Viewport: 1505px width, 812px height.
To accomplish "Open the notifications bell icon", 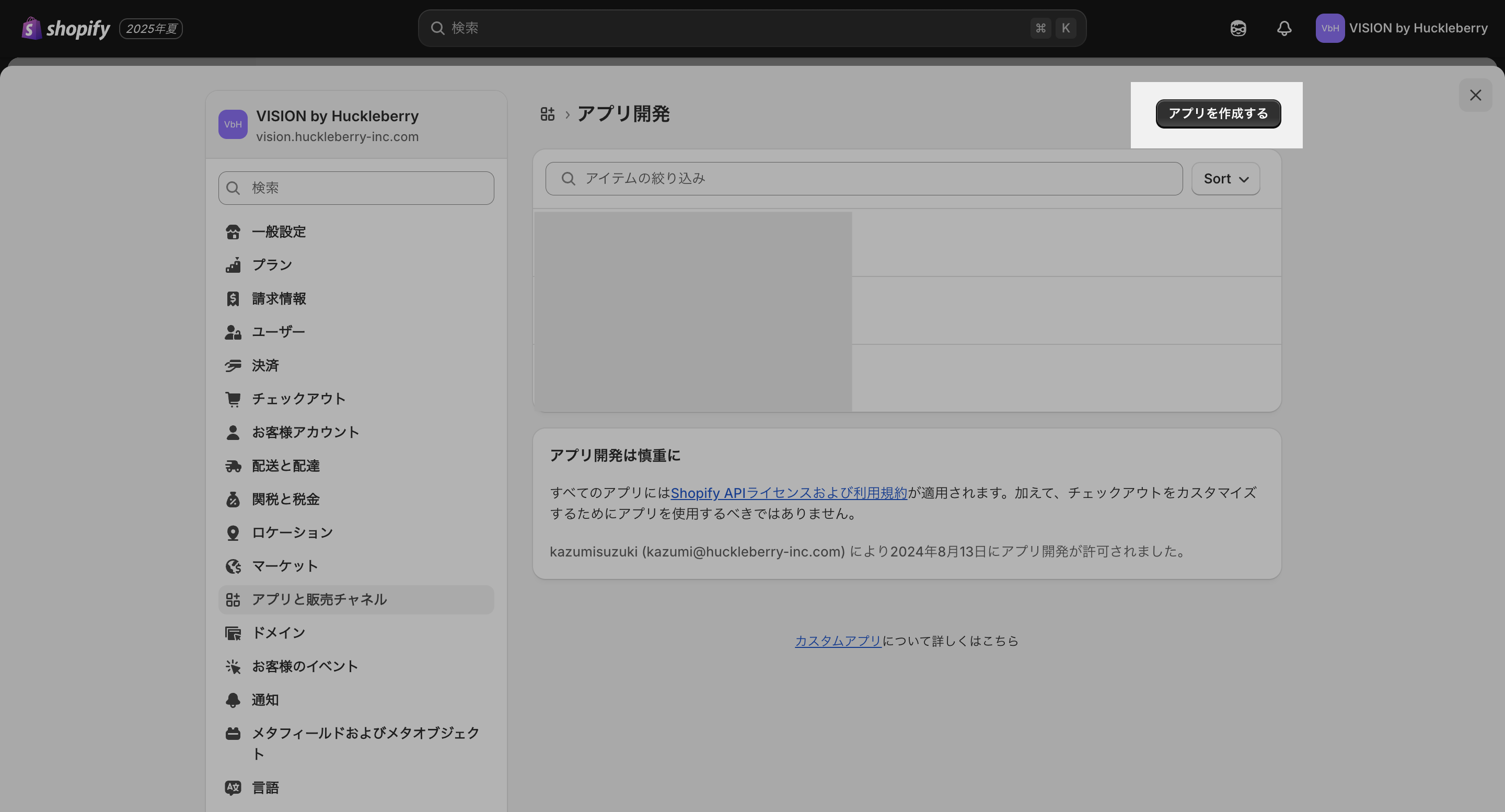I will pyautogui.click(x=1283, y=28).
